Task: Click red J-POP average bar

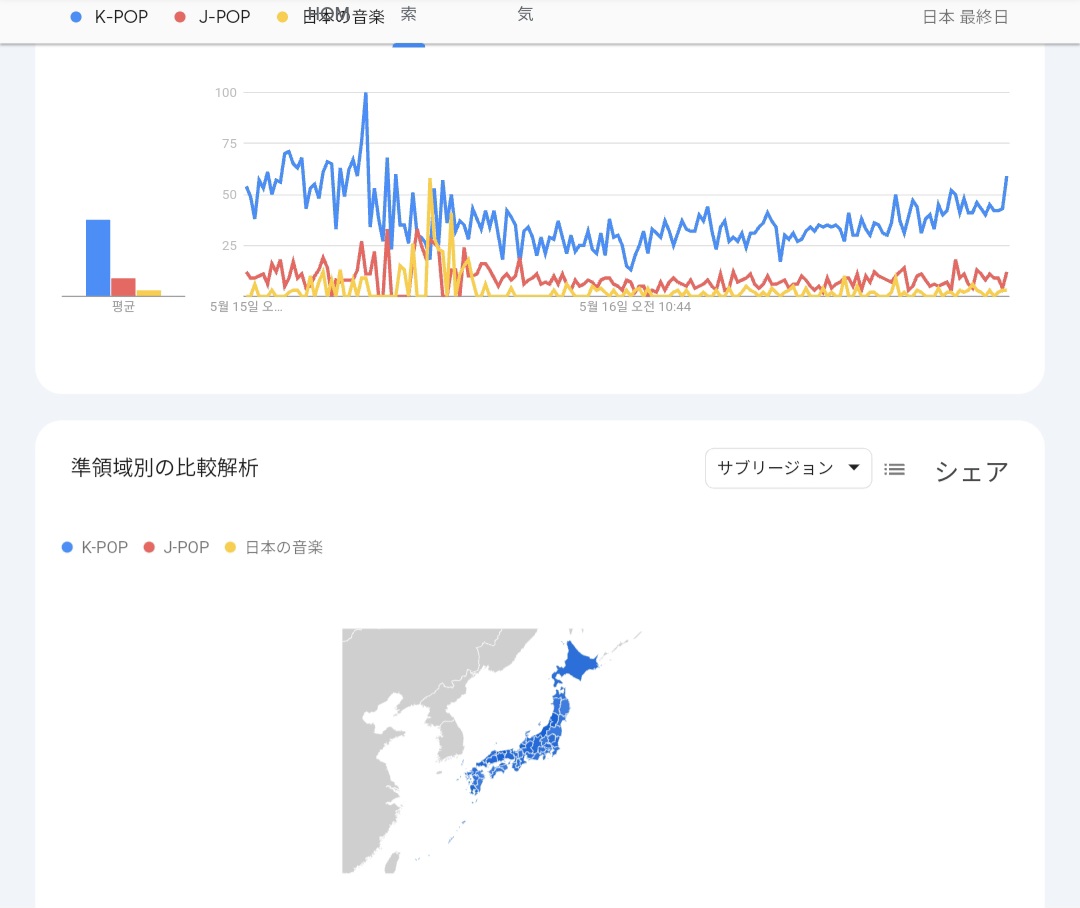Action: click(123, 287)
